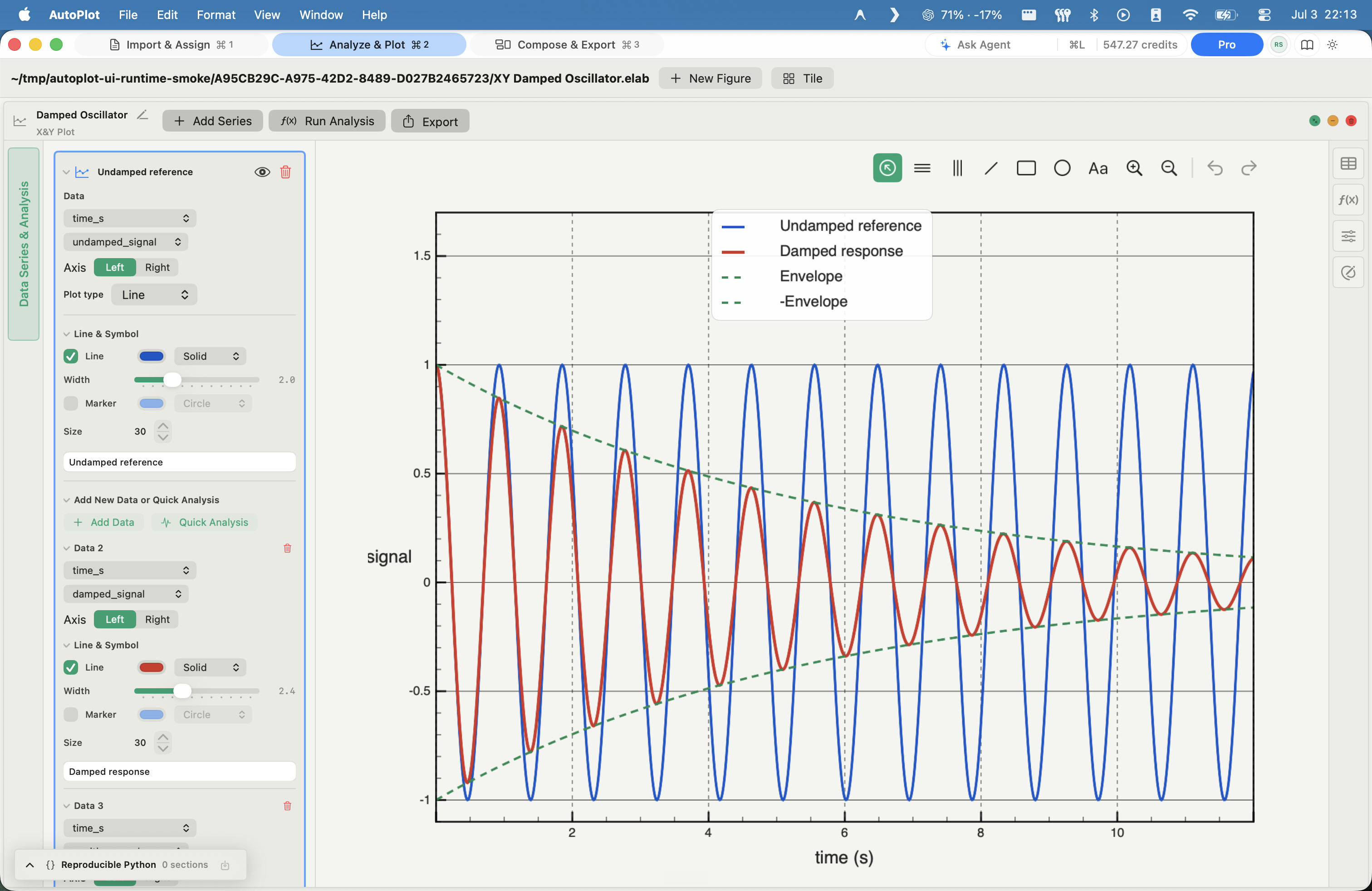This screenshot has width=1372, height=891.
Task: Select the horizontal lines annotation tool
Action: (x=922, y=168)
